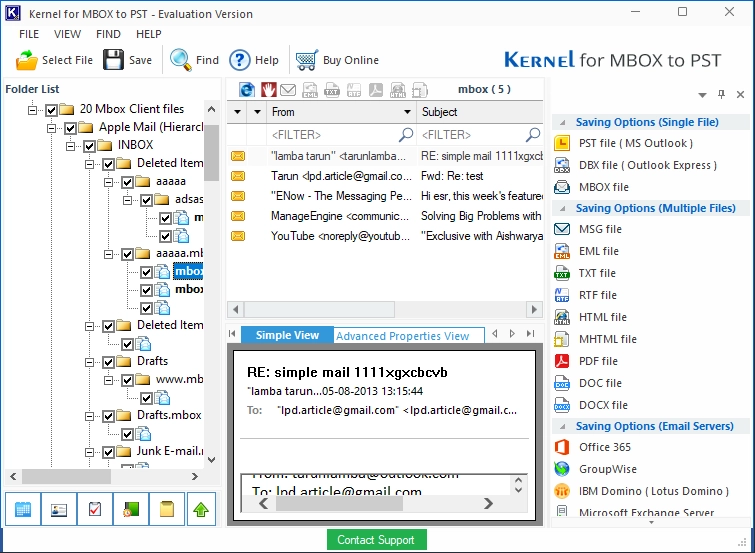
Task: Uncheck the Junk E-mail folder checkbox
Action: pos(108,452)
